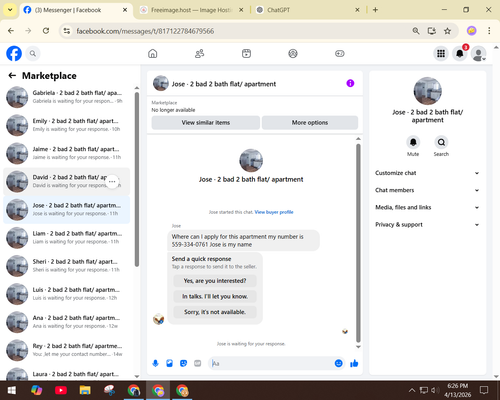Open emoji picker in message box

tap(338, 363)
